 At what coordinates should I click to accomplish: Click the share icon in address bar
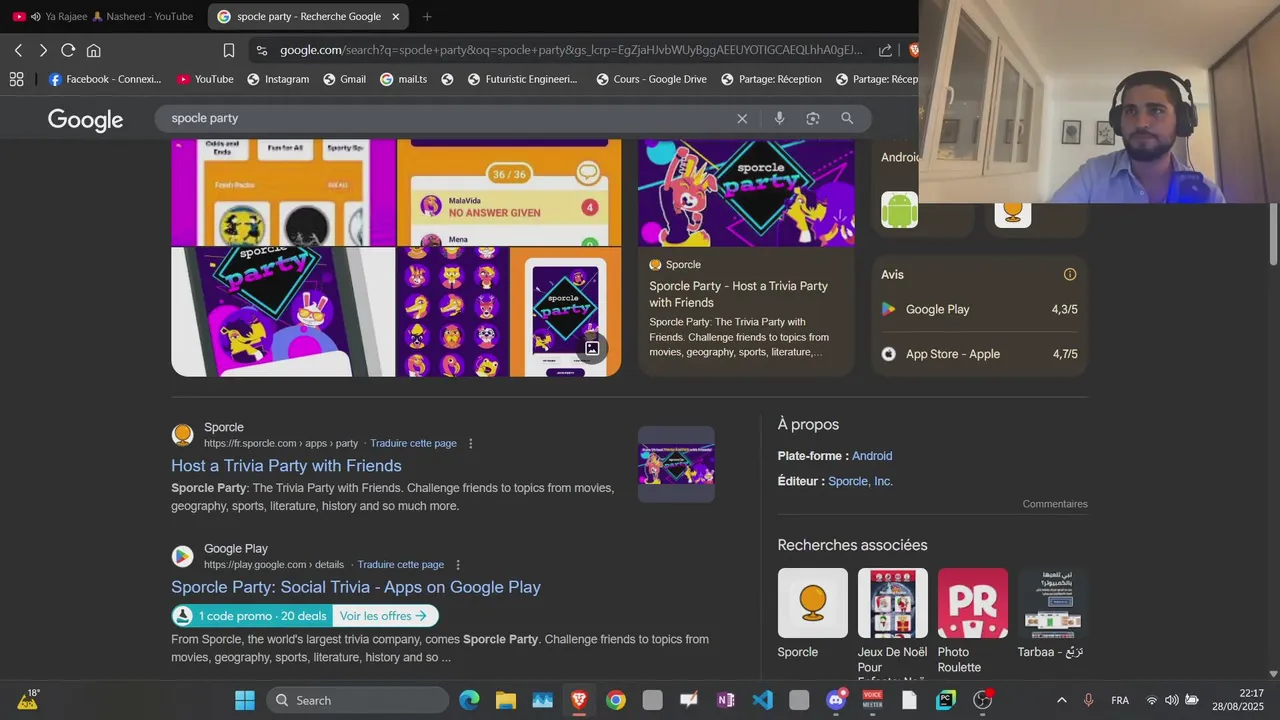pyautogui.click(x=885, y=50)
